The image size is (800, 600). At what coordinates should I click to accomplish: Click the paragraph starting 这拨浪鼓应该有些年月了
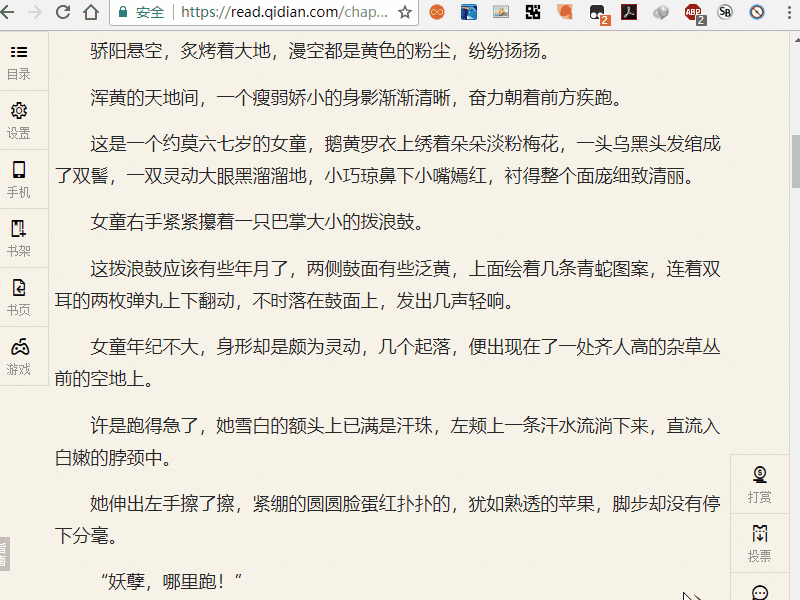click(x=388, y=285)
